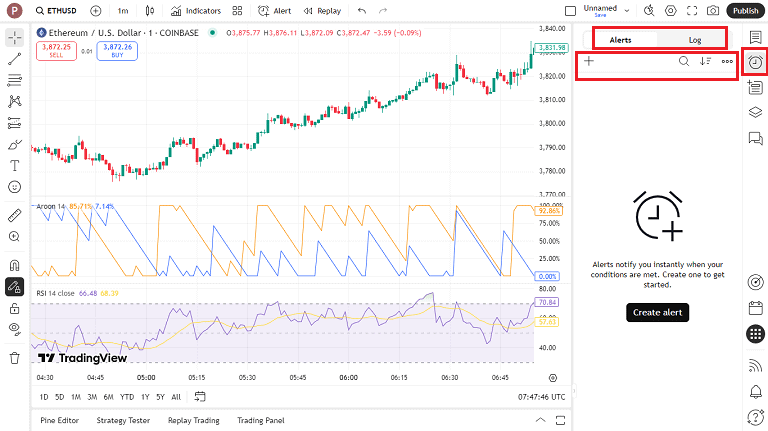Open the object tree layers icon

755,112
